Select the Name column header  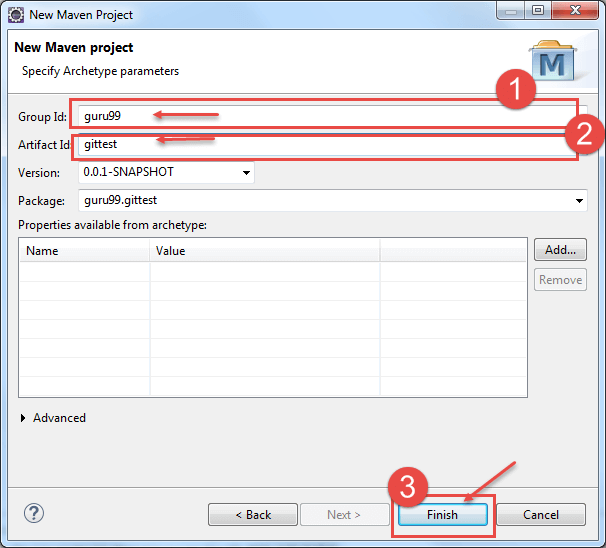[x=84, y=251]
